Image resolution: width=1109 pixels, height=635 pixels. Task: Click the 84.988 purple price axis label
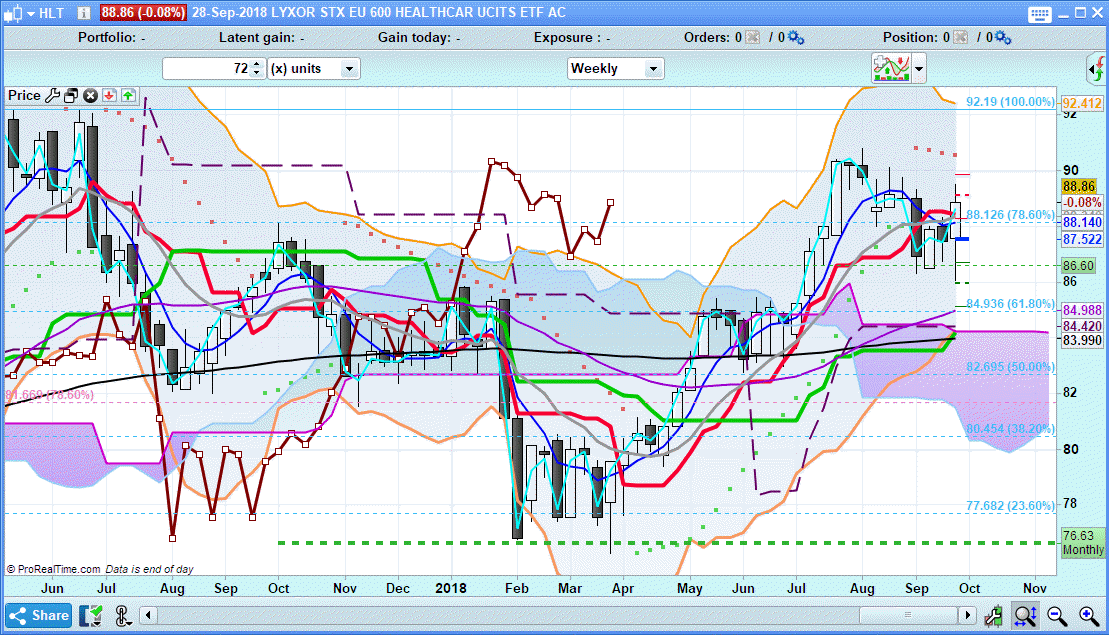click(1082, 310)
